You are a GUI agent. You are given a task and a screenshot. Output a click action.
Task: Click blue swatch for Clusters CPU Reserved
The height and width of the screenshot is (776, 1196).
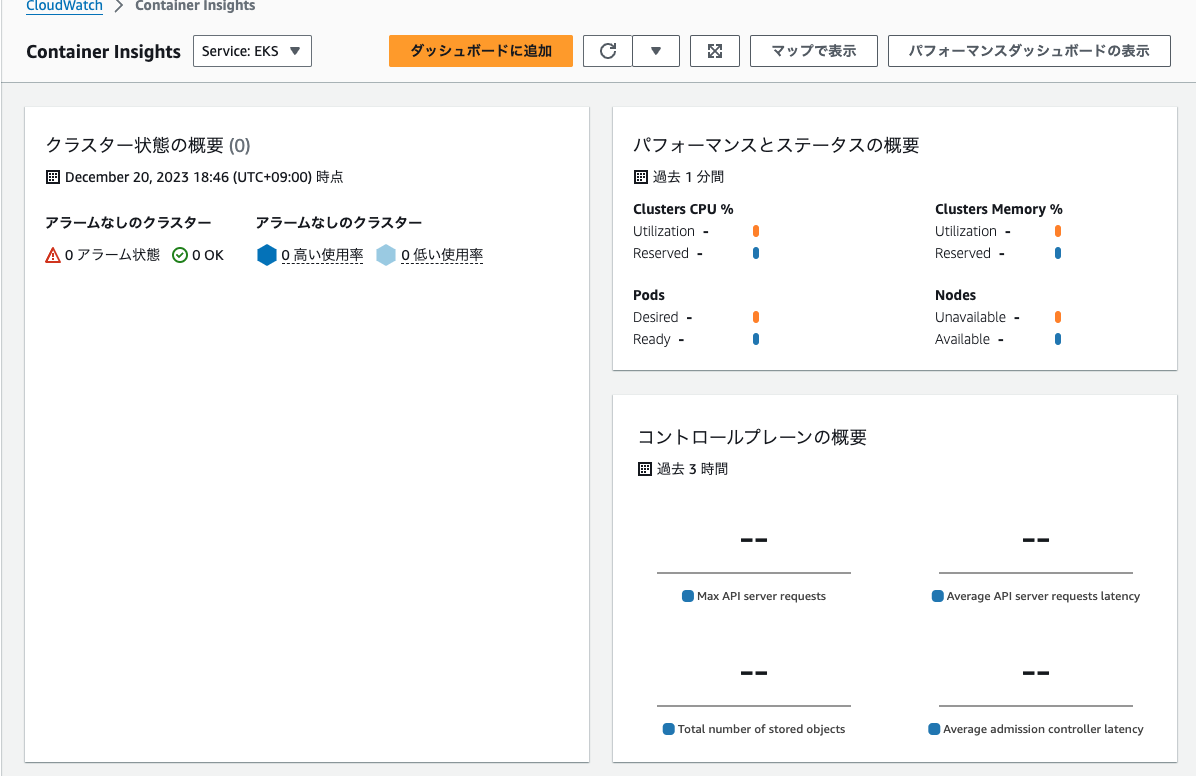click(x=756, y=253)
